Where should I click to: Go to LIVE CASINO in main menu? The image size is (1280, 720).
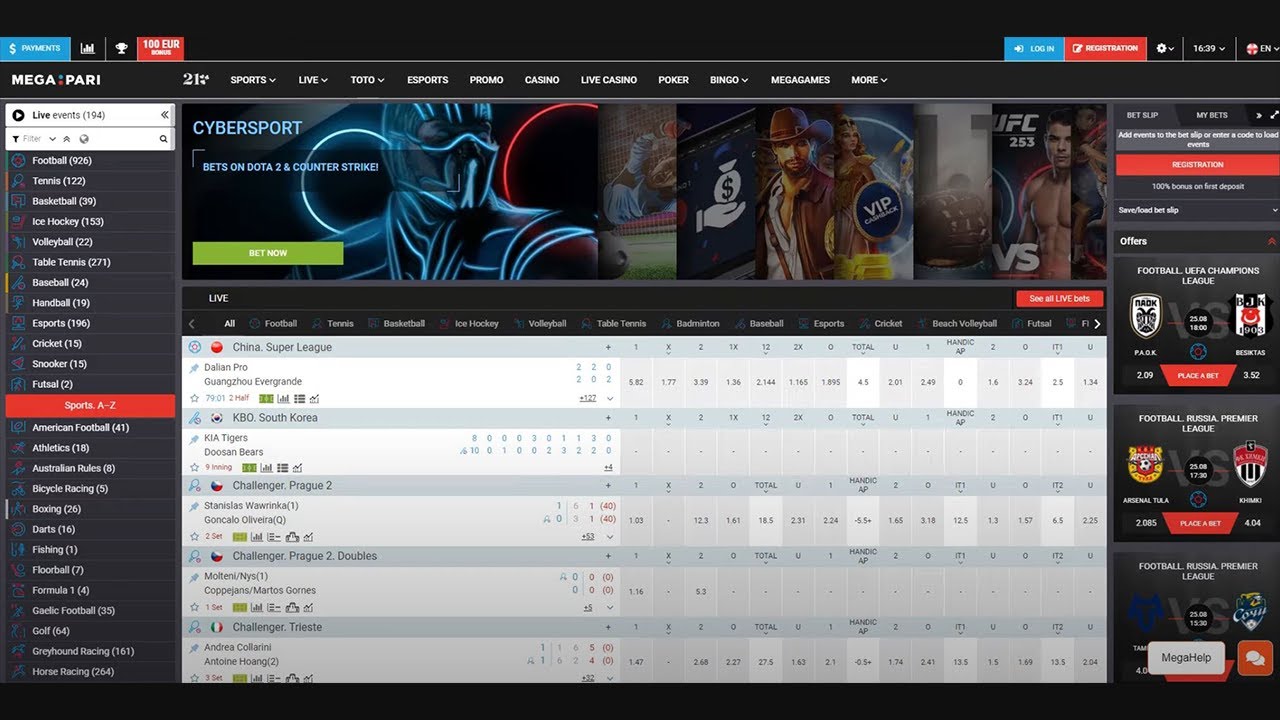609,80
